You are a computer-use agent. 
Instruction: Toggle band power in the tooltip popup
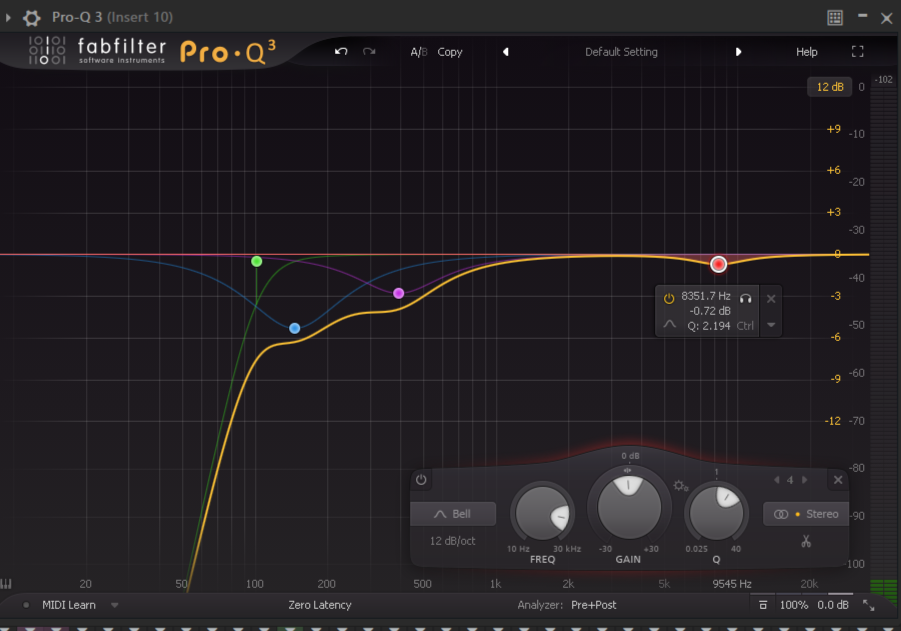tap(669, 298)
